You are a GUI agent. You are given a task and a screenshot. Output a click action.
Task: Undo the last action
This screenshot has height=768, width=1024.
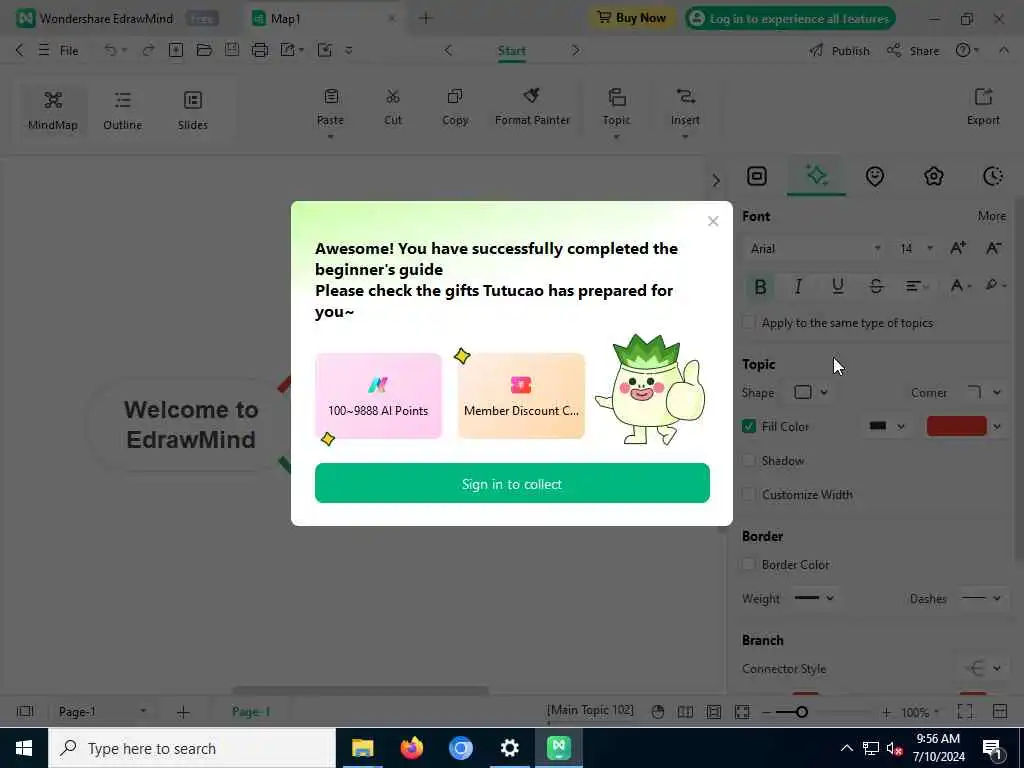click(110, 50)
